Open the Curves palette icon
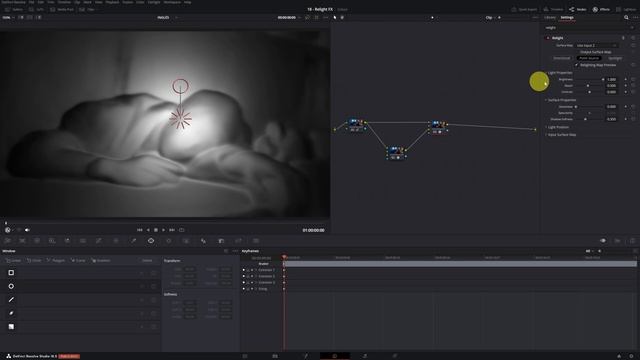Image resolution: width=640 pixels, height=360 pixels. (x=98, y=241)
